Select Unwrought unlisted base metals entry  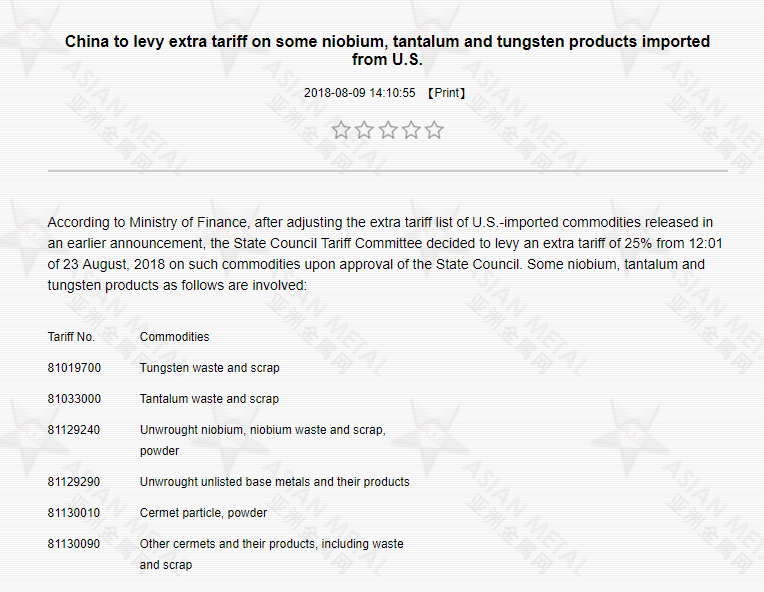[x=275, y=482]
